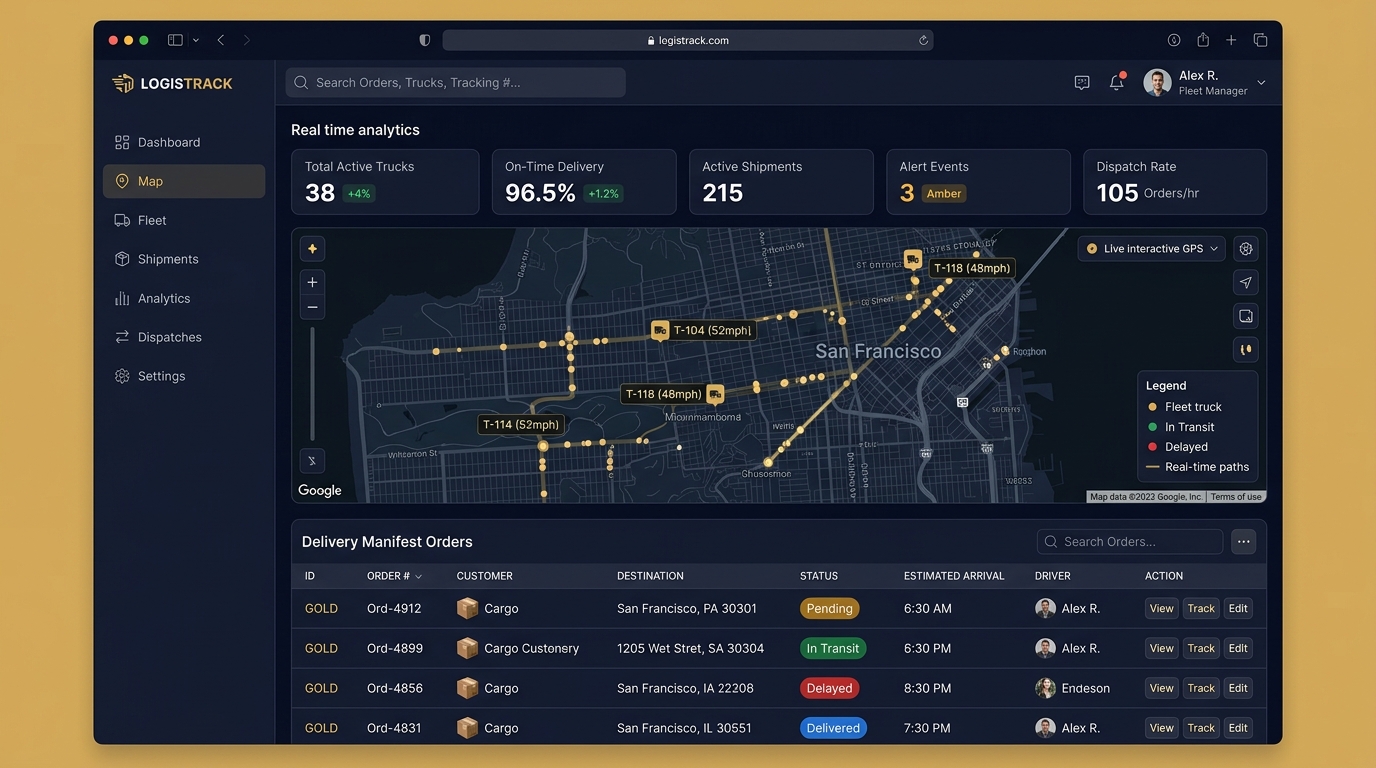This screenshot has height=768, width=1376.
Task: View order Ord-4912
Action: (1161, 608)
